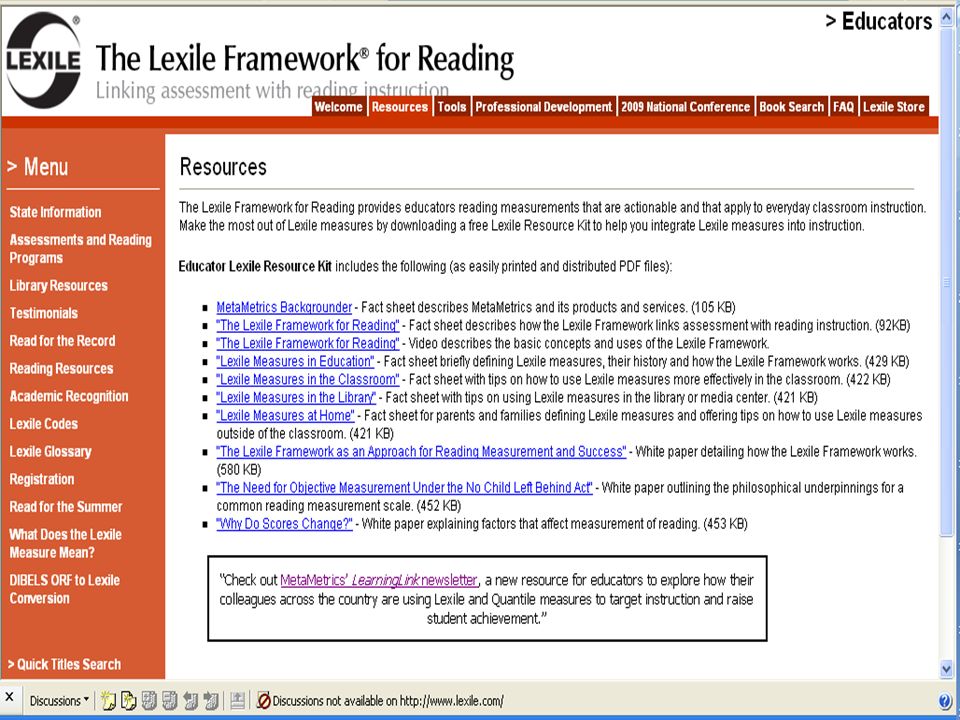Open the Tools tab

pos(452,107)
